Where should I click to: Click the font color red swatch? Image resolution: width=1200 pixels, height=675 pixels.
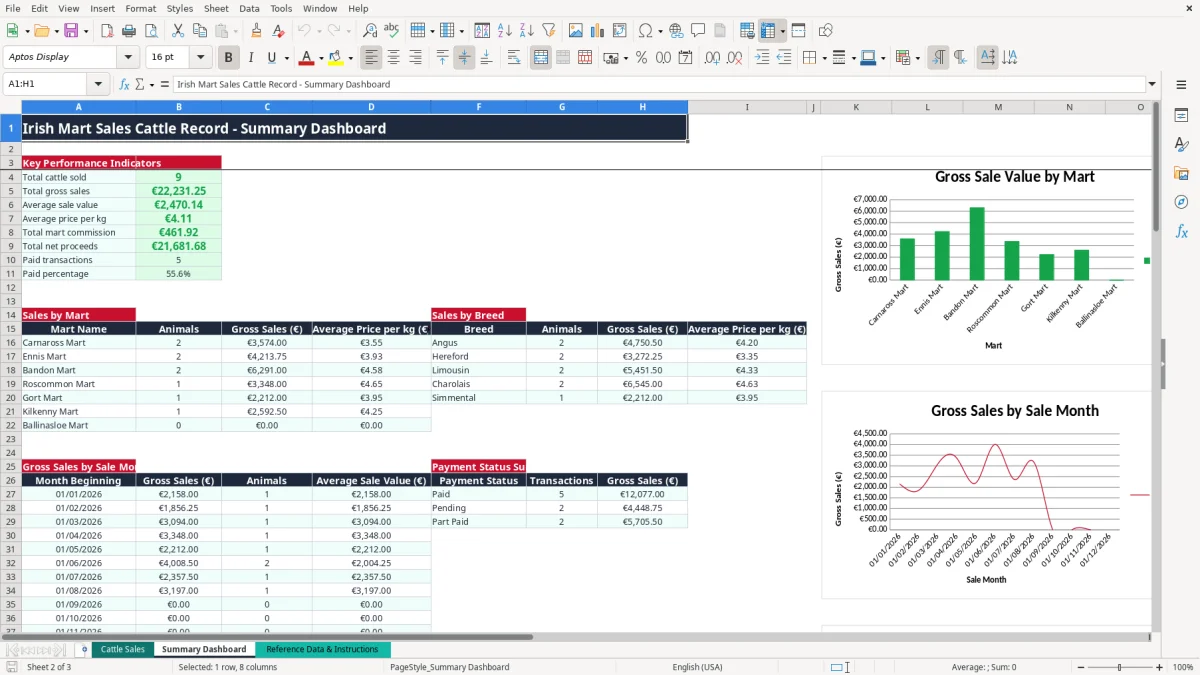pos(307,58)
